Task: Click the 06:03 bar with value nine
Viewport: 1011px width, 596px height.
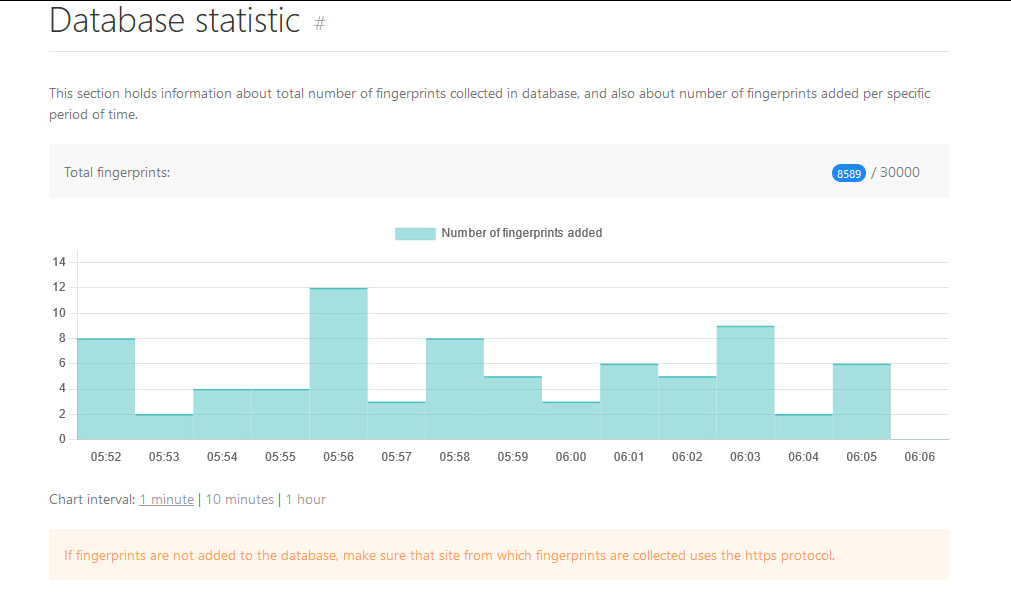Action: pos(745,383)
